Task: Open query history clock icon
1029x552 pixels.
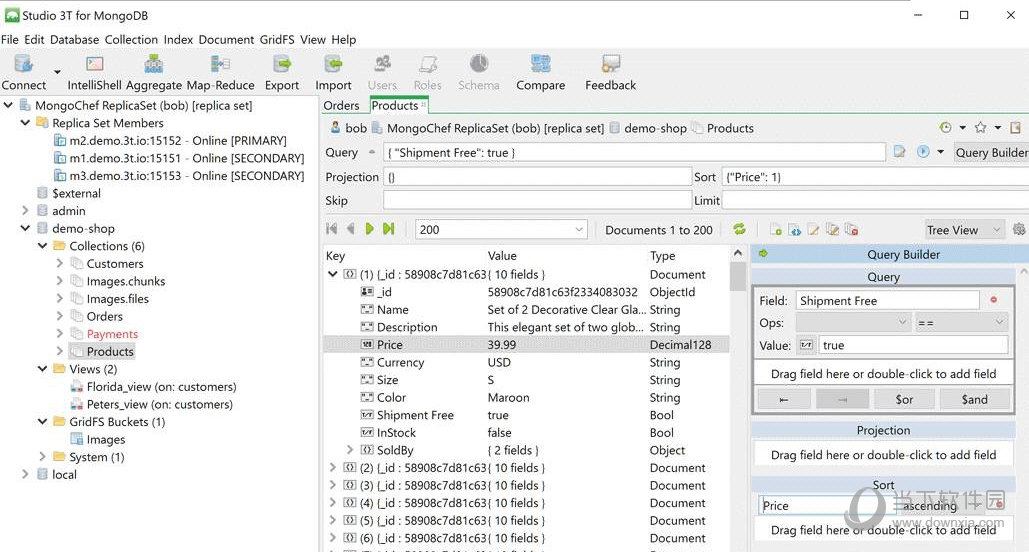Action: (x=946, y=127)
